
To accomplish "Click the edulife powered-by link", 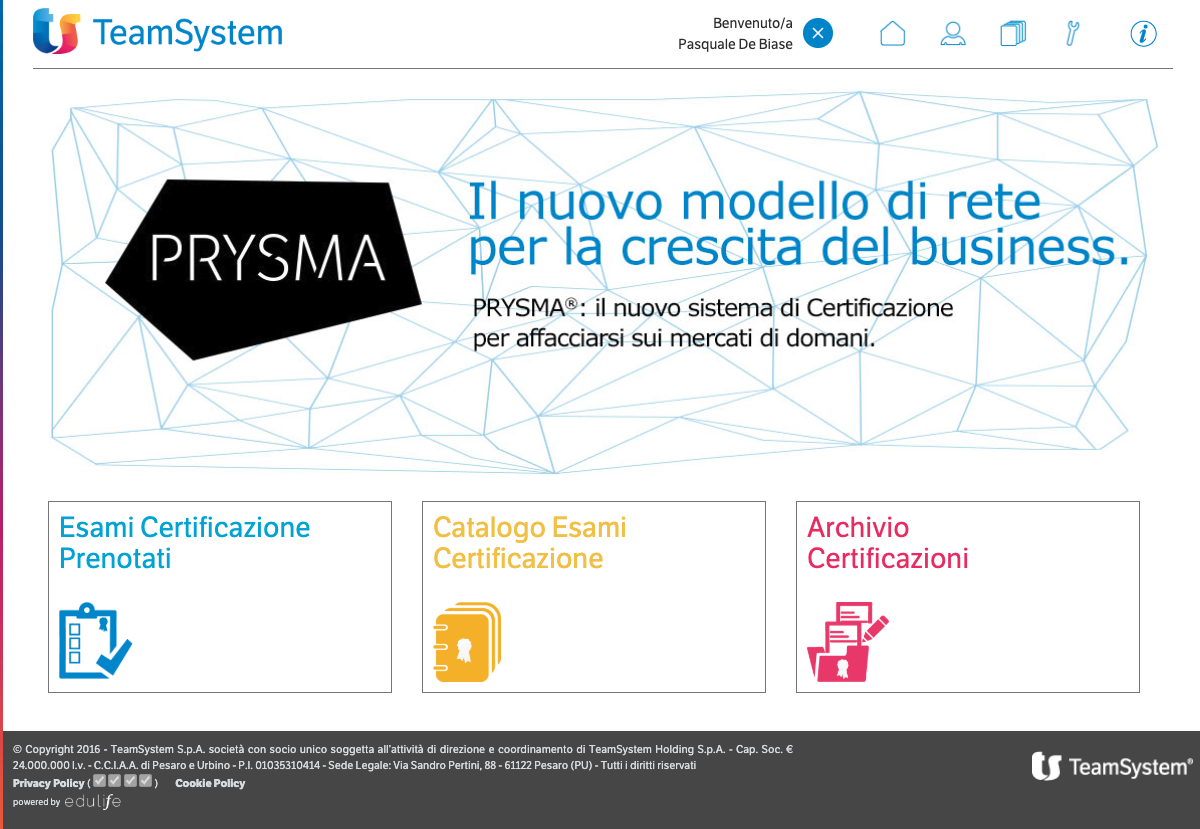I will 93,801.
